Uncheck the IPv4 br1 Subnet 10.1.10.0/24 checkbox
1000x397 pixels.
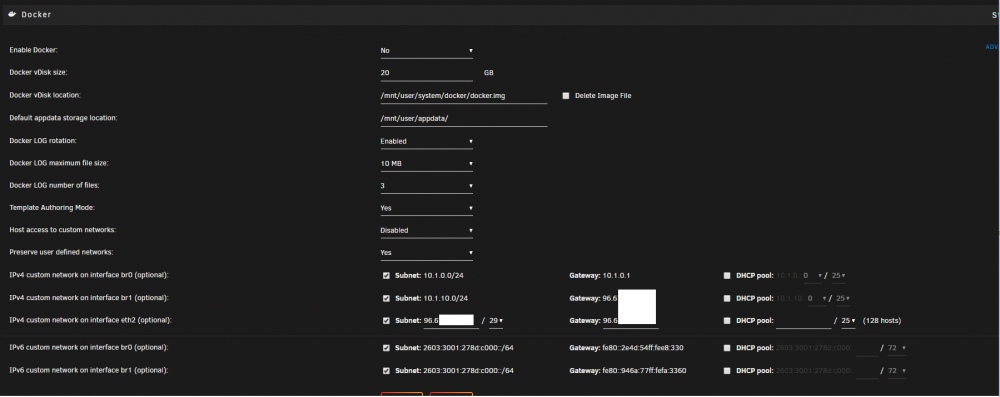pyautogui.click(x=386, y=298)
